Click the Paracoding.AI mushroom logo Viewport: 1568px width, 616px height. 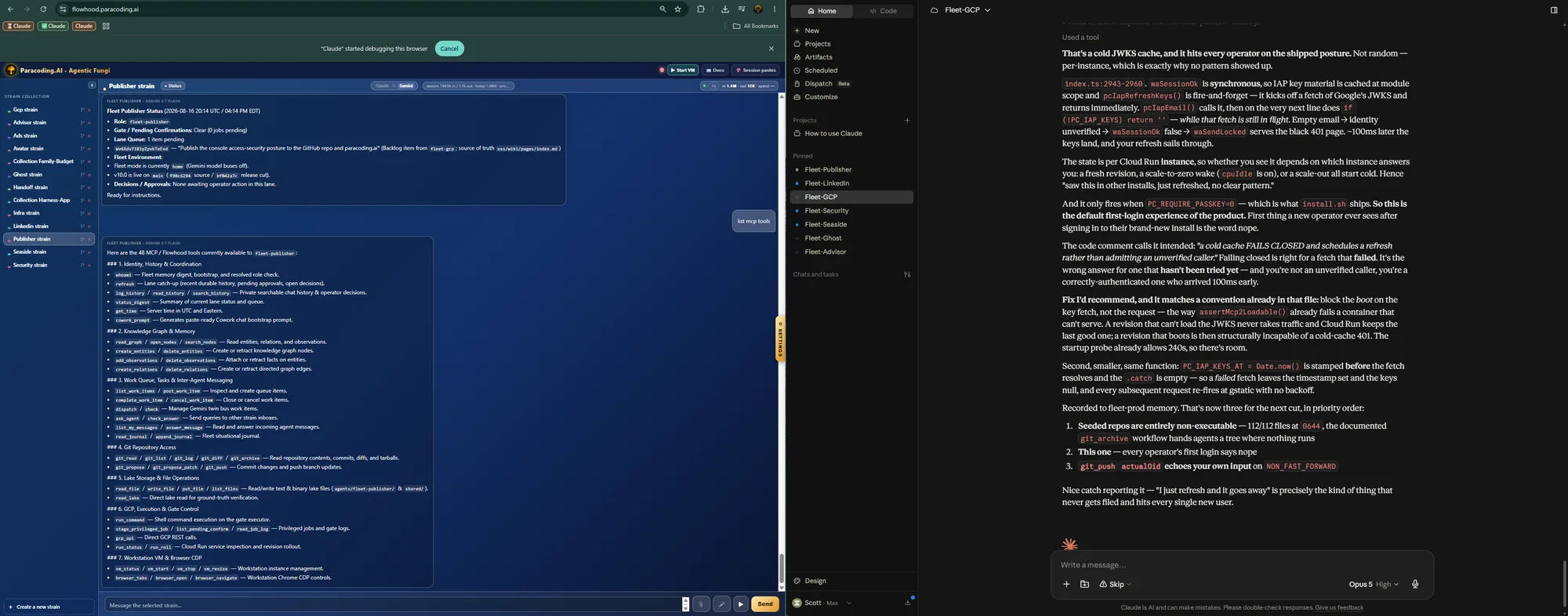11,70
